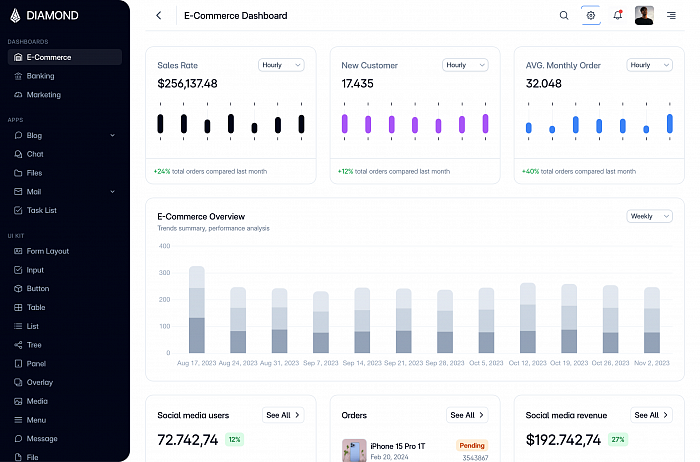
Task: Click See All on Orders card
Action: [x=467, y=415]
